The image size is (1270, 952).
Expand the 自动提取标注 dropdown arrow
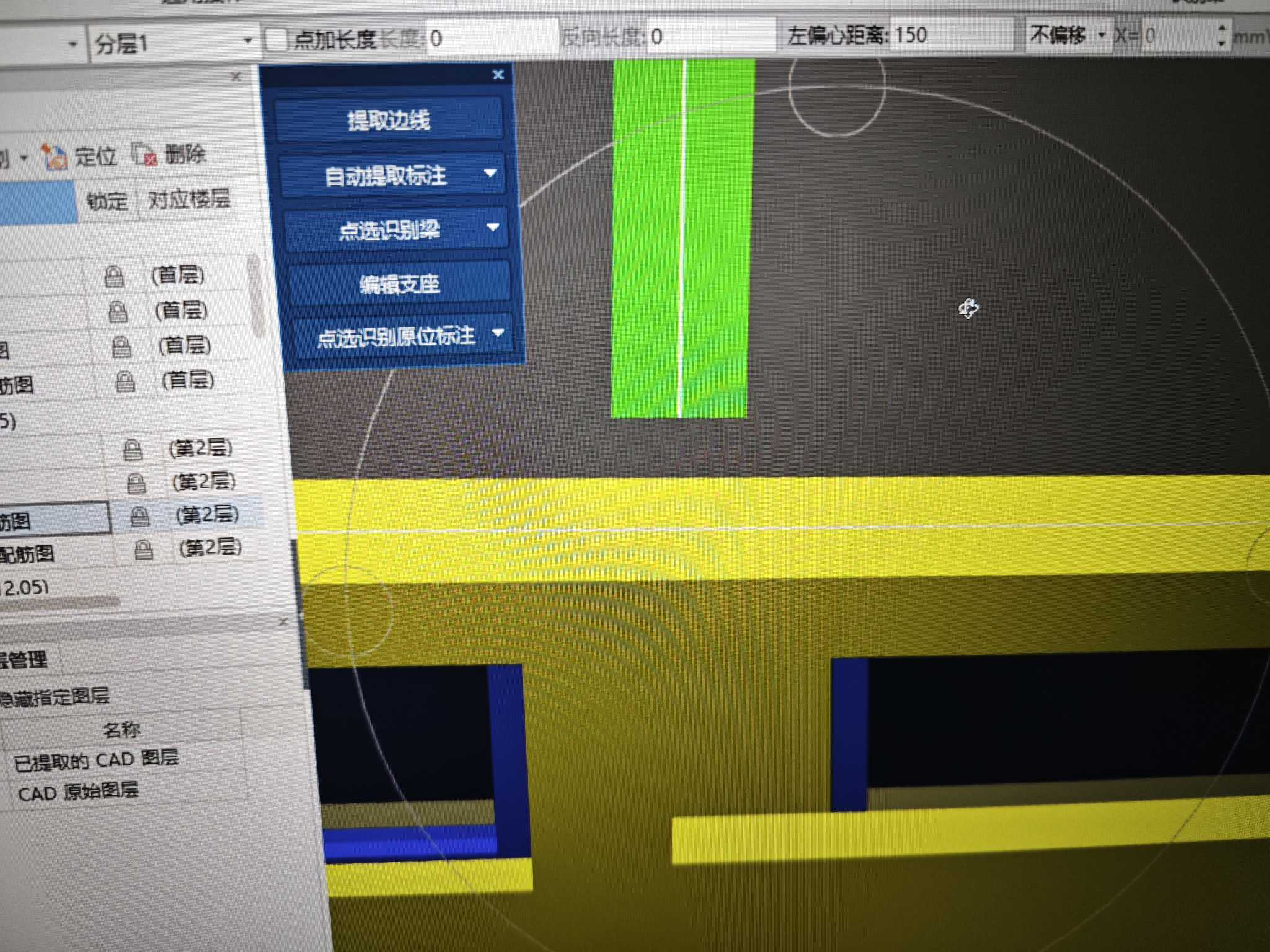pyautogui.click(x=490, y=173)
